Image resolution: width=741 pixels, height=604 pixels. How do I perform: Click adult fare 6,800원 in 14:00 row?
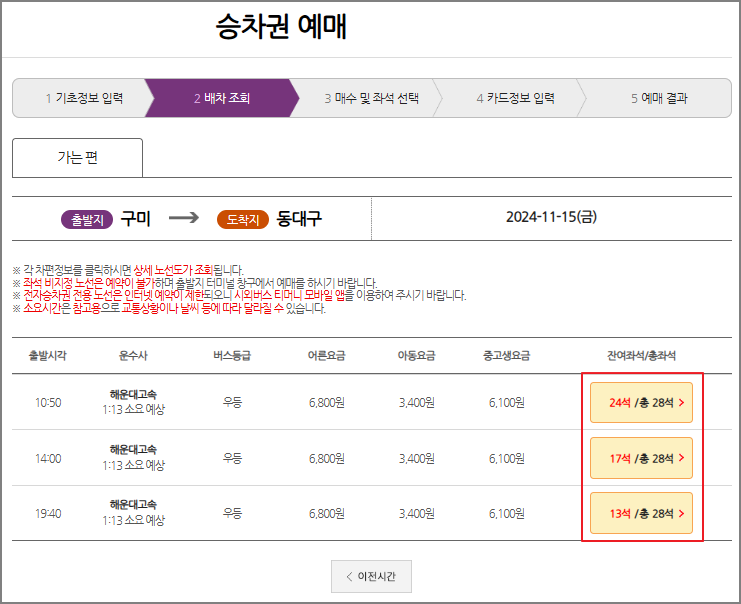click(x=327, y=458)
